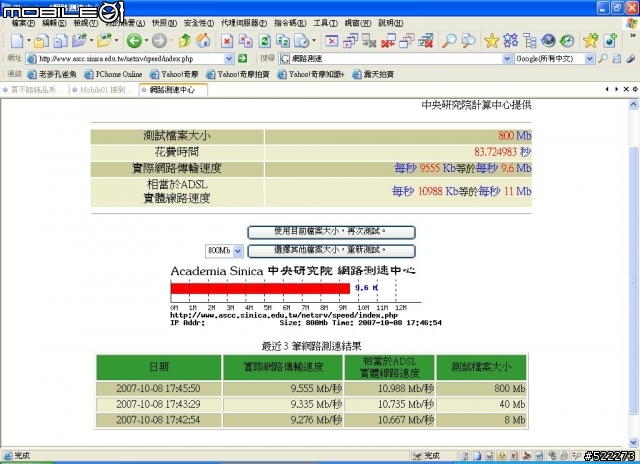Click the new blank page icon

17,41
